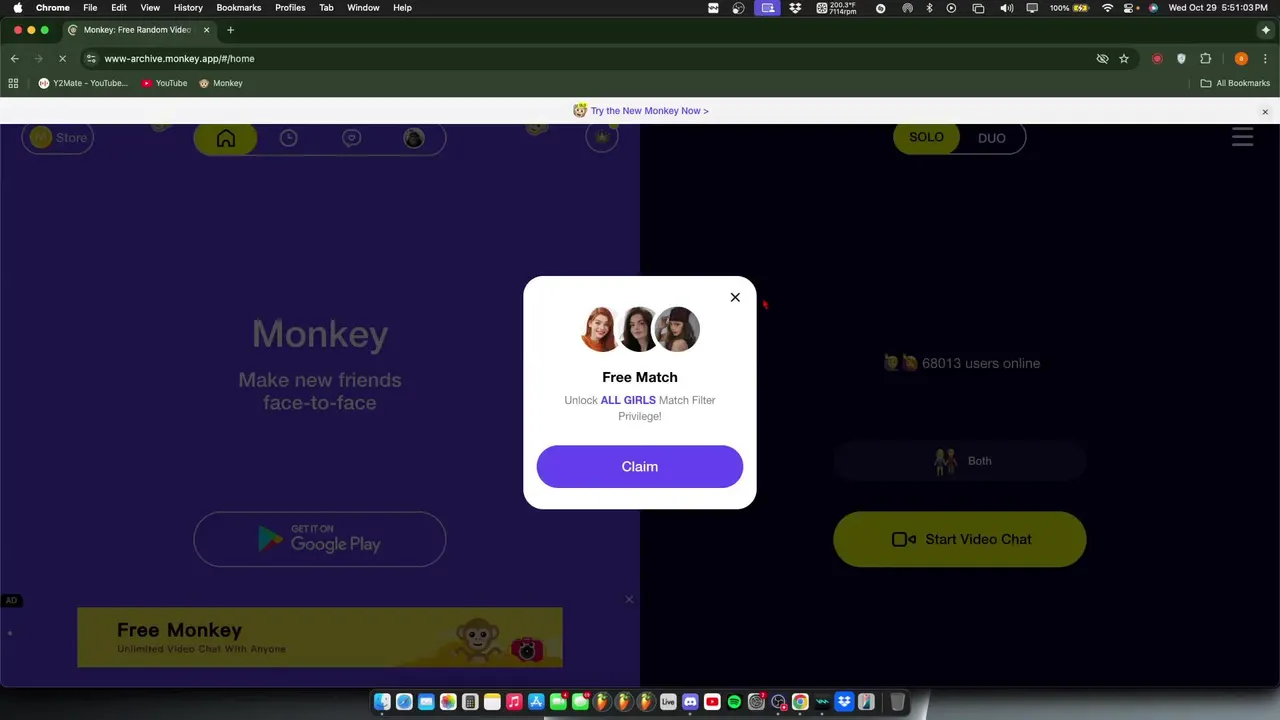Open Chrome three-dot menu
Image resolution: width=1280 pixels, height=720 pixels.
(x=1265, y=59)
